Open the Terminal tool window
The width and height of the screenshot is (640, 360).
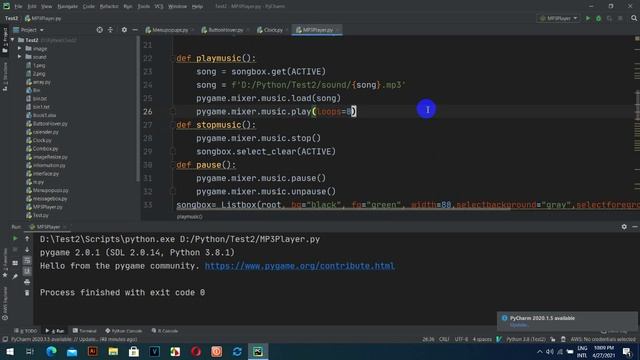pyautogui.click(x=84, y=331)
